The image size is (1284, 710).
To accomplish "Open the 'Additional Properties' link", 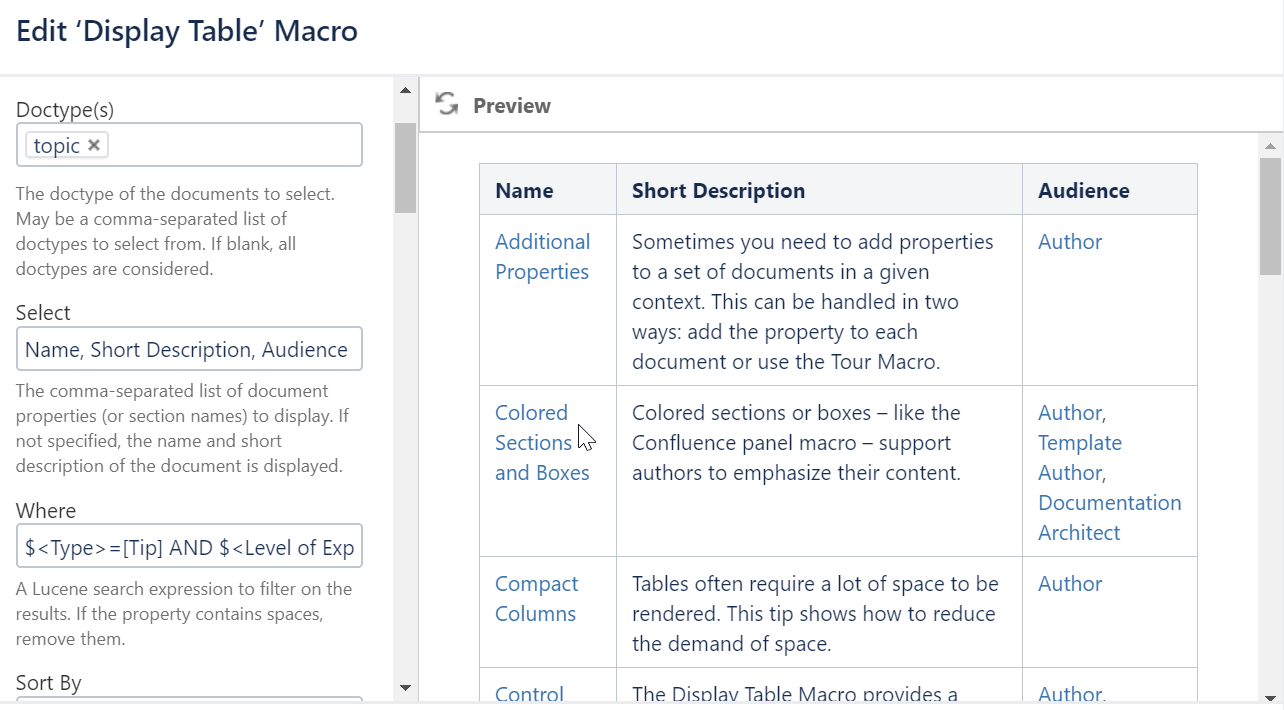I will click(x=542, y=256).
